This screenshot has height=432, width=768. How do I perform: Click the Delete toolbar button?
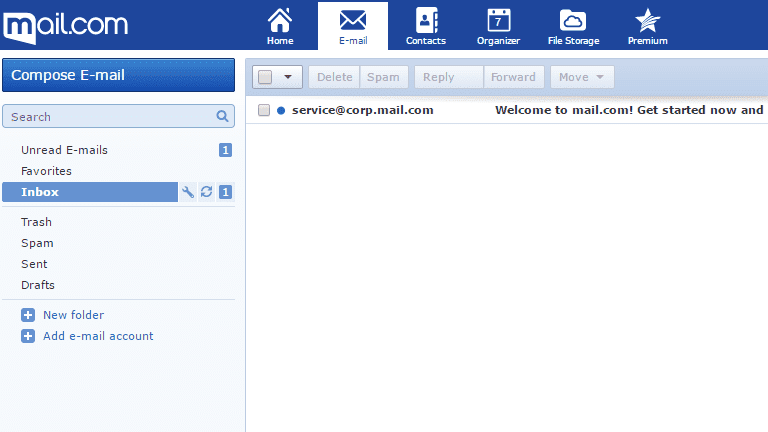pos(334,77)
